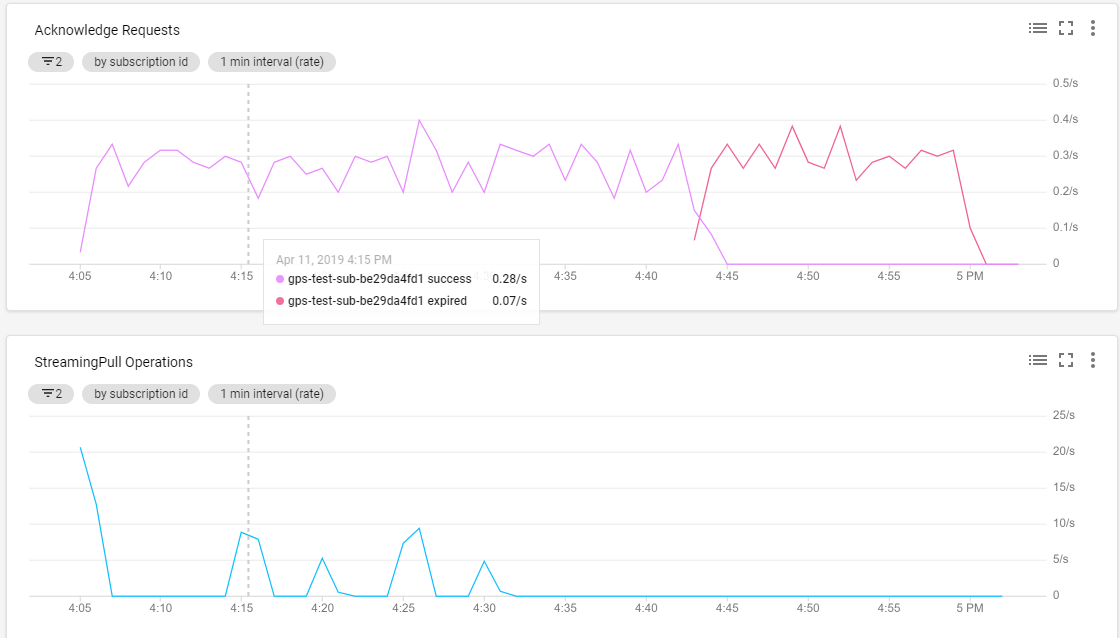This screenshot has height=638, width=1120.
Task: Open more options menu for StreamingPull Operations
Action: click(x=1093, y=360)
